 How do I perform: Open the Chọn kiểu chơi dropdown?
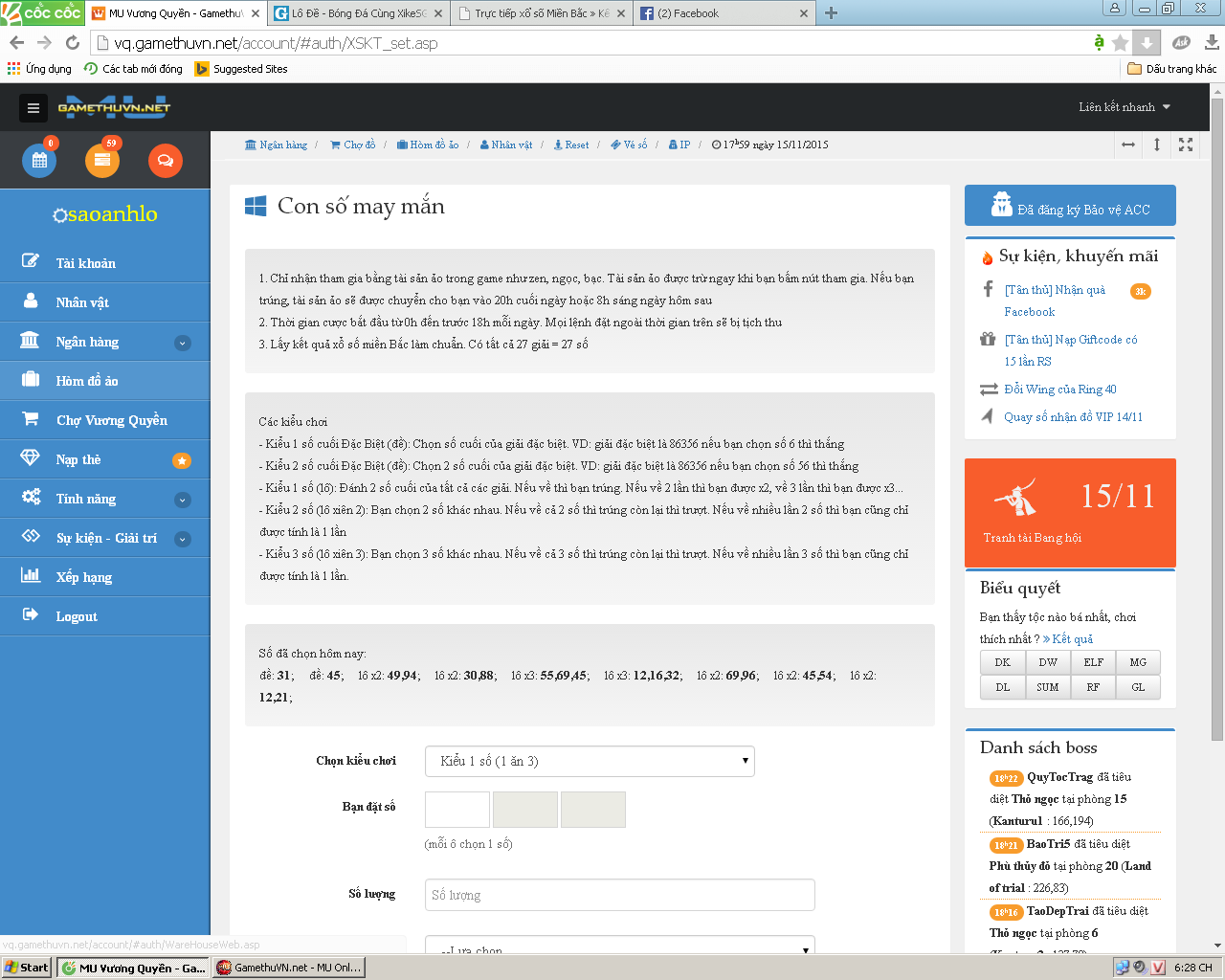[590, 762]
